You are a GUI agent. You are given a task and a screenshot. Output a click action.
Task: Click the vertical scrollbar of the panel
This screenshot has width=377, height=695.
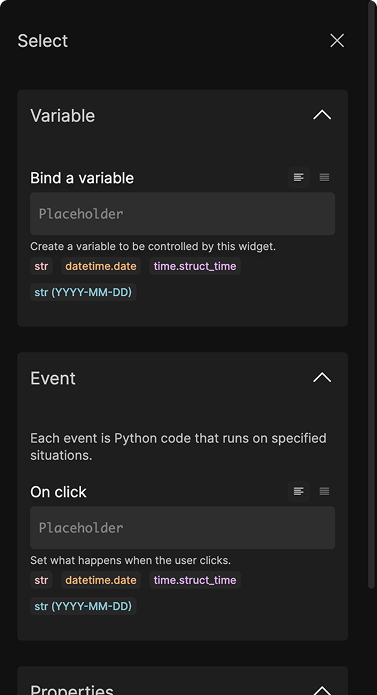coord(371,295)
